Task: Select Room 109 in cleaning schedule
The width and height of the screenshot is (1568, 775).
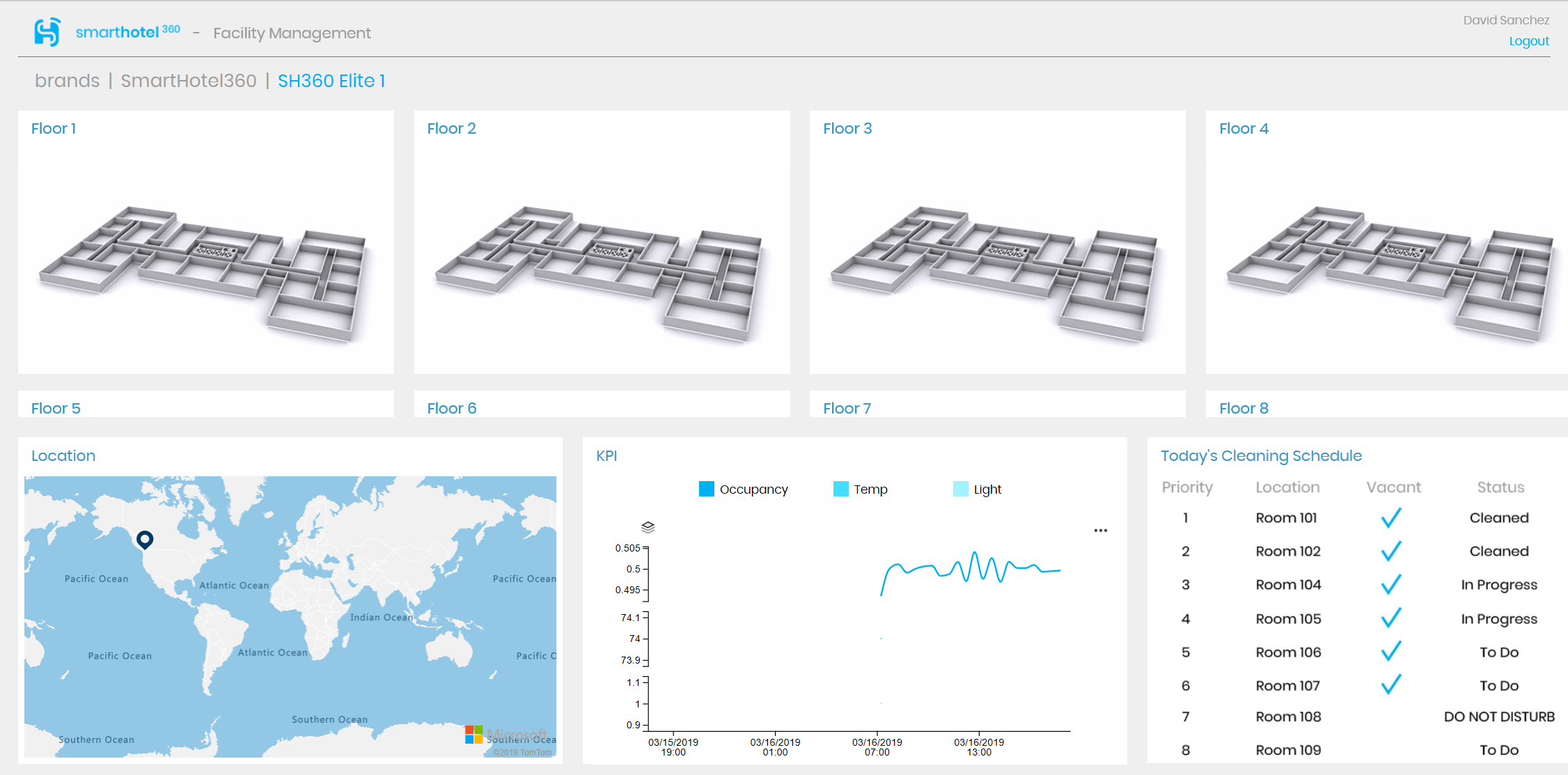Action: pos(1288,750)
